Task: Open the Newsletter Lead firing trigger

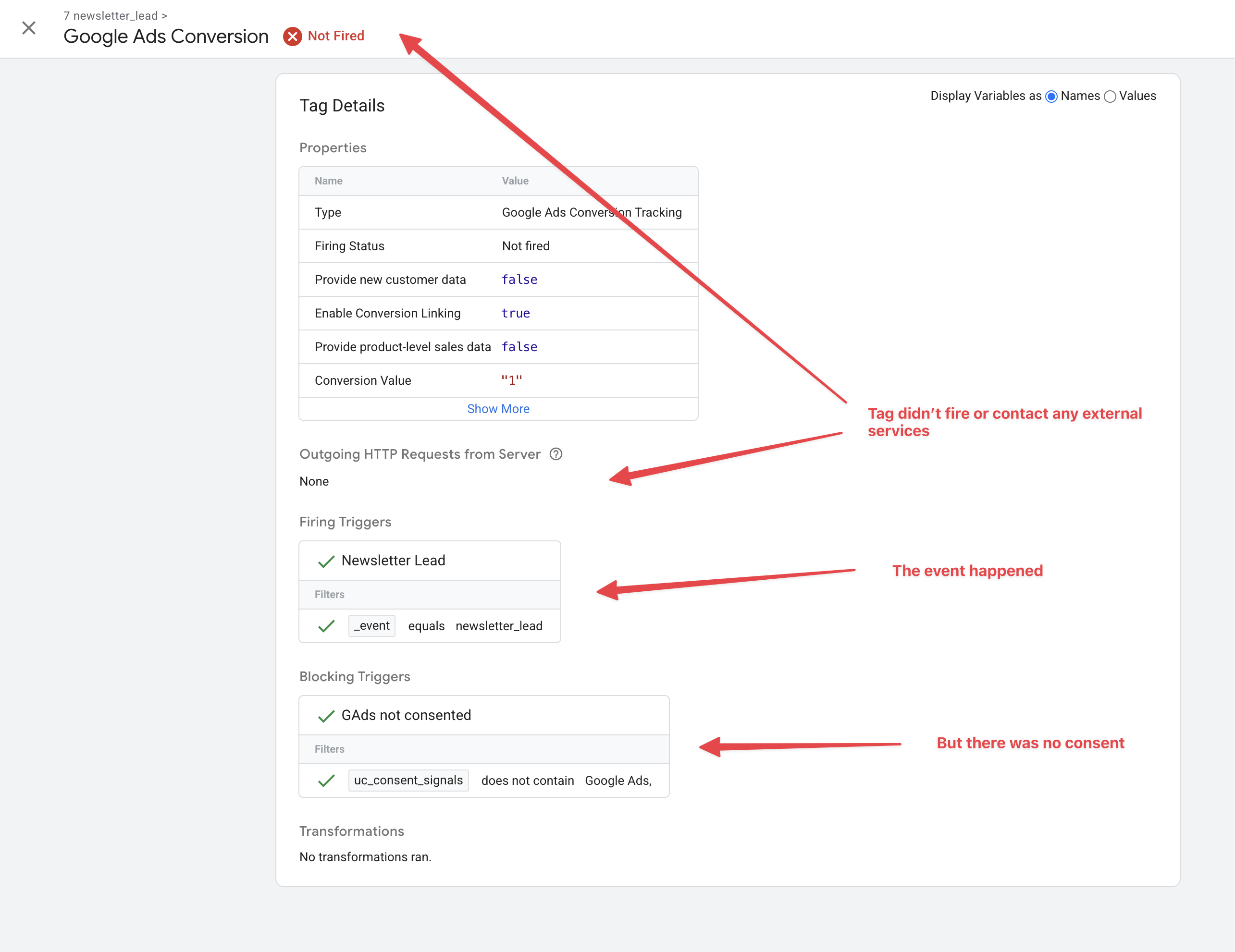Action: (393, 560)
